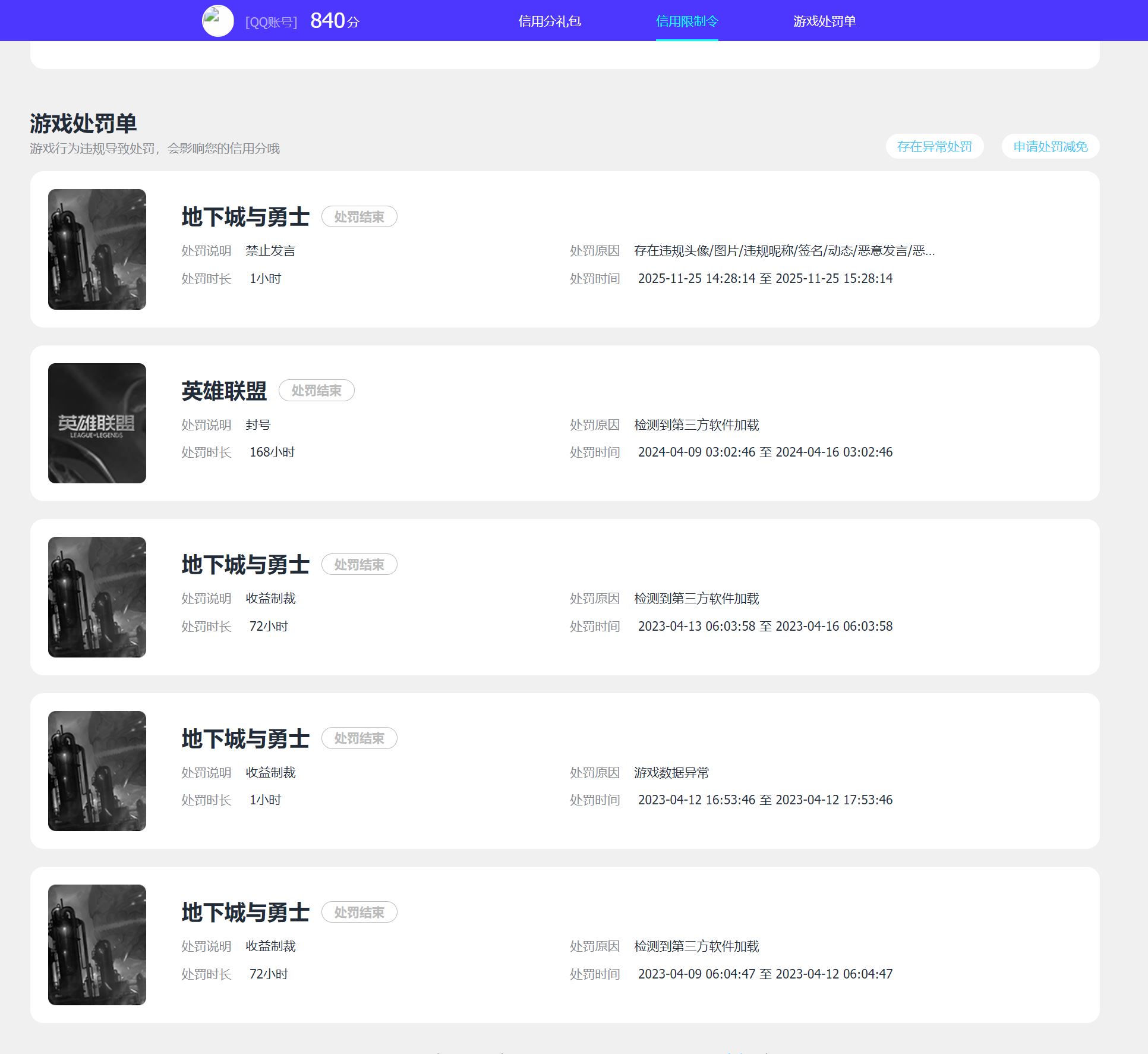Screen dimensions: 1148x1054
Task: Click the 英雄联盟 title text
Action: 224,391
